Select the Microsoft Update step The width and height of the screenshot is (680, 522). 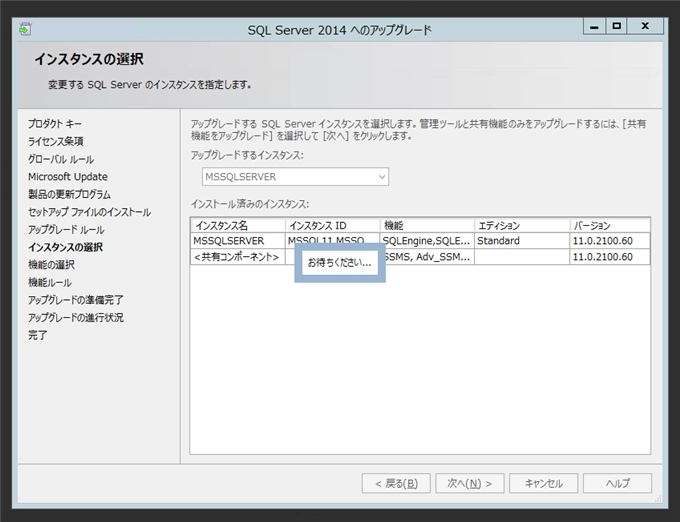coord(68,177)
